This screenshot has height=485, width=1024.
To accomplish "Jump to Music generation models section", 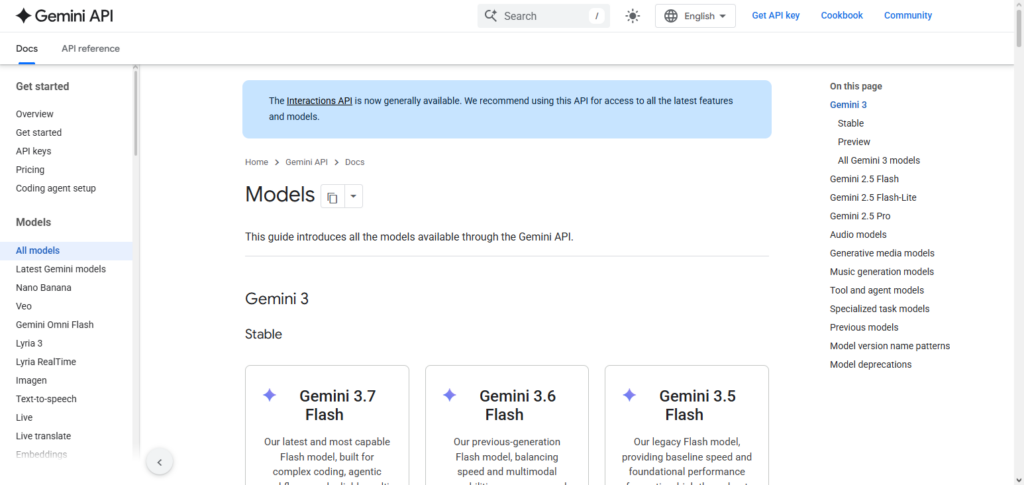I will click(x=882, y=272).
